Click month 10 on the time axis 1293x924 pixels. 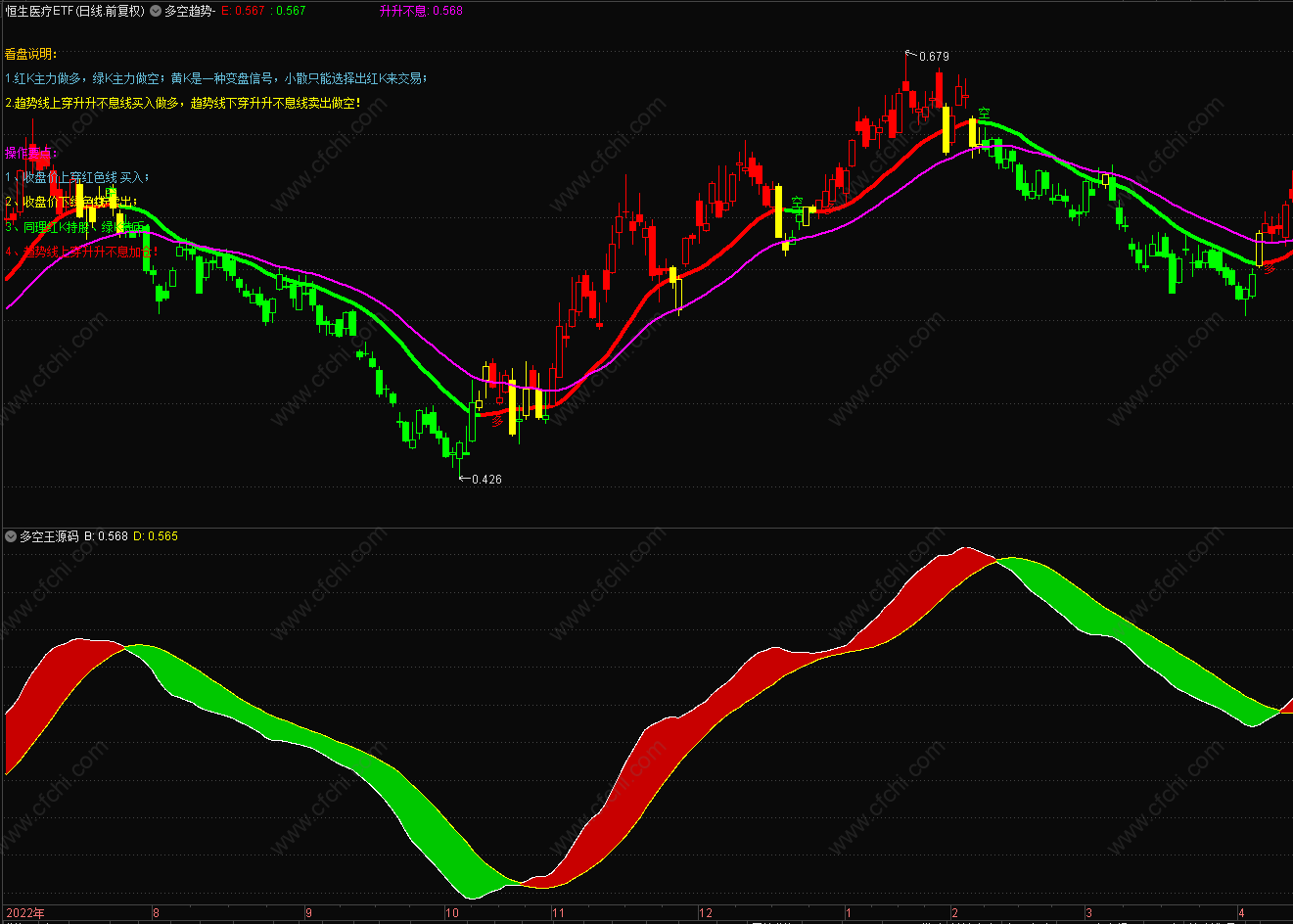pos(452,913)
